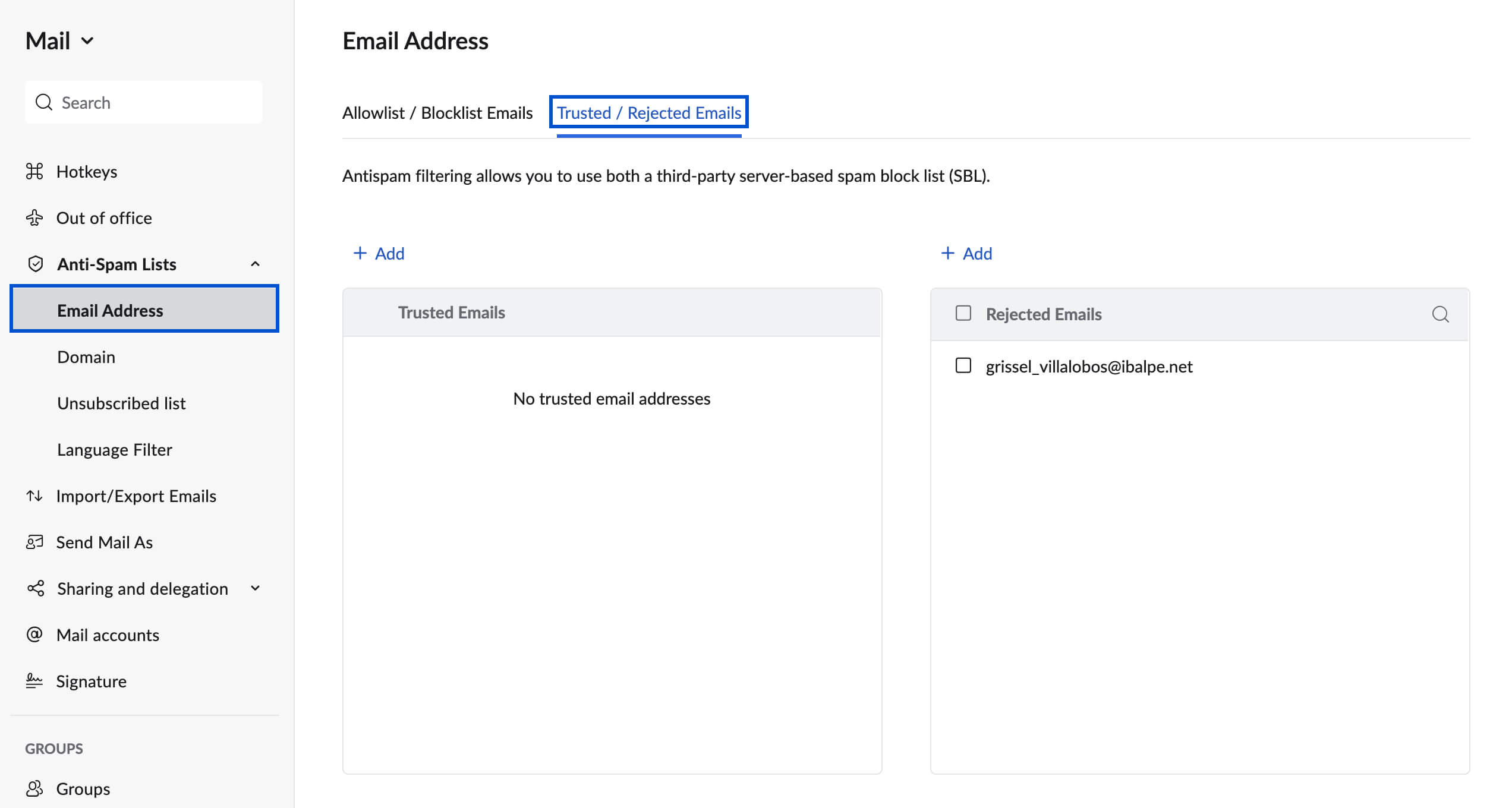This screenshot has height=808, width=1512.
Task: Click the Signature pen icon
Action: (34, 681)
